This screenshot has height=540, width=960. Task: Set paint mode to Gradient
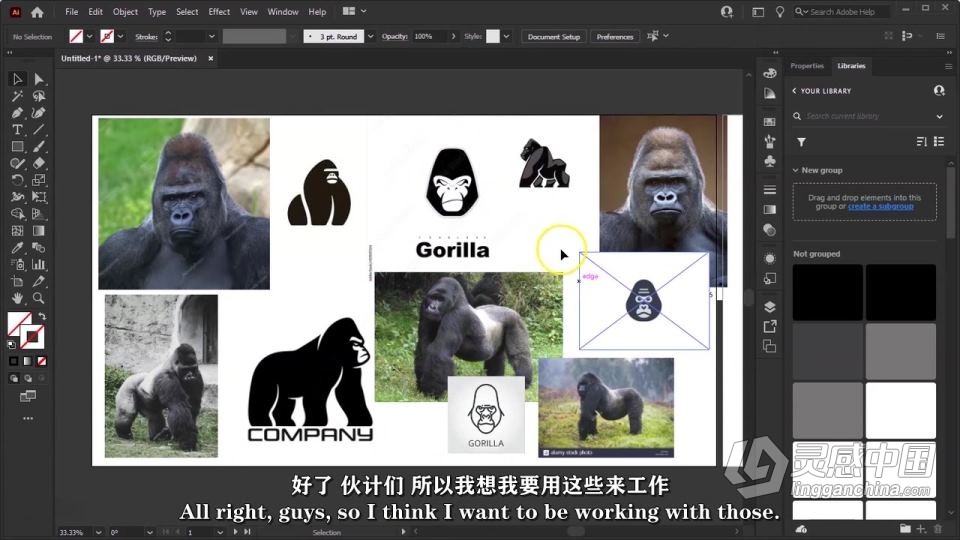pyautogui.click(x=28, y=361)
